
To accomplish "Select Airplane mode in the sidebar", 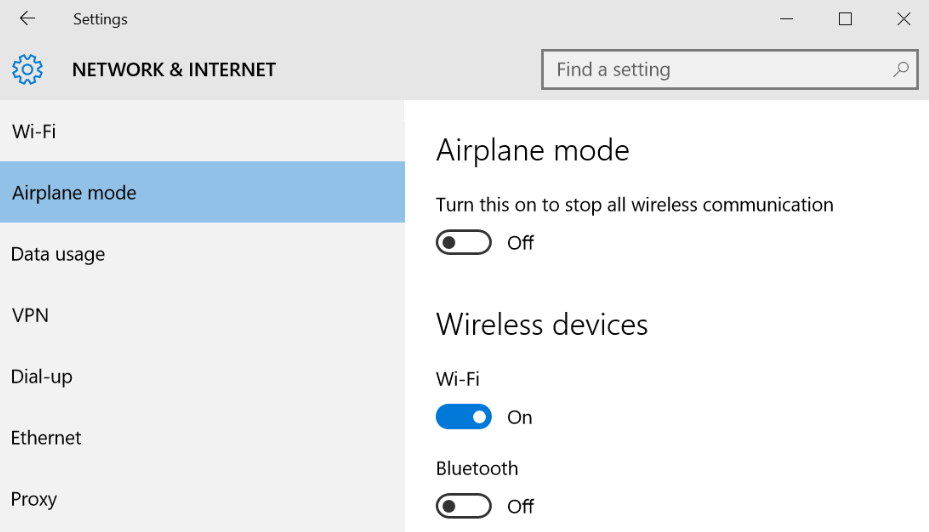I will point(74,193).
